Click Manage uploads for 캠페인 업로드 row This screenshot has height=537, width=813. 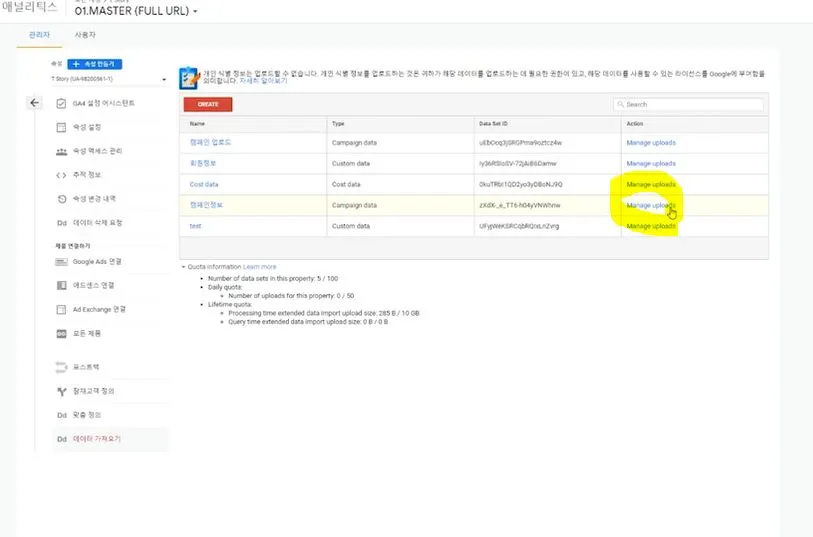pyautogui.click(x=651, y=143)
